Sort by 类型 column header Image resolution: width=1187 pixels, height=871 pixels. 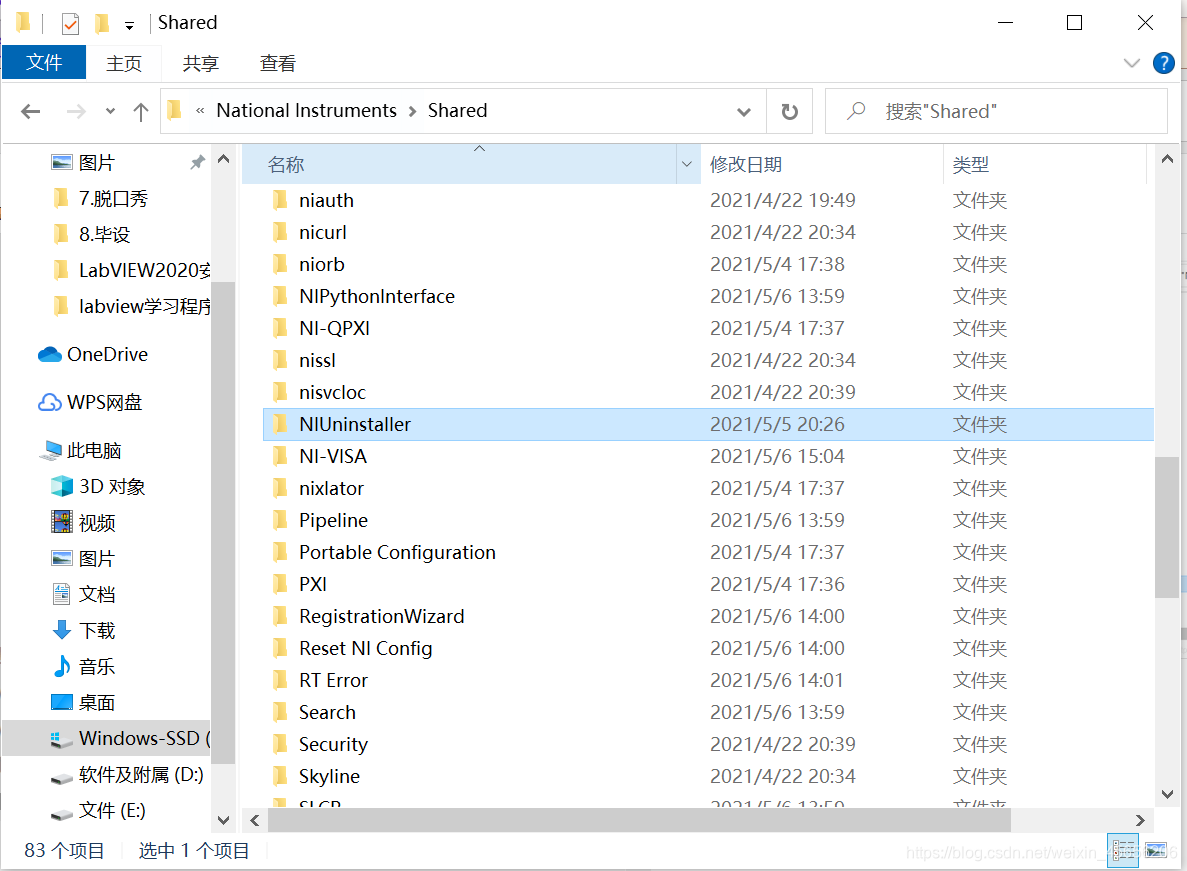click(1045, 163)
